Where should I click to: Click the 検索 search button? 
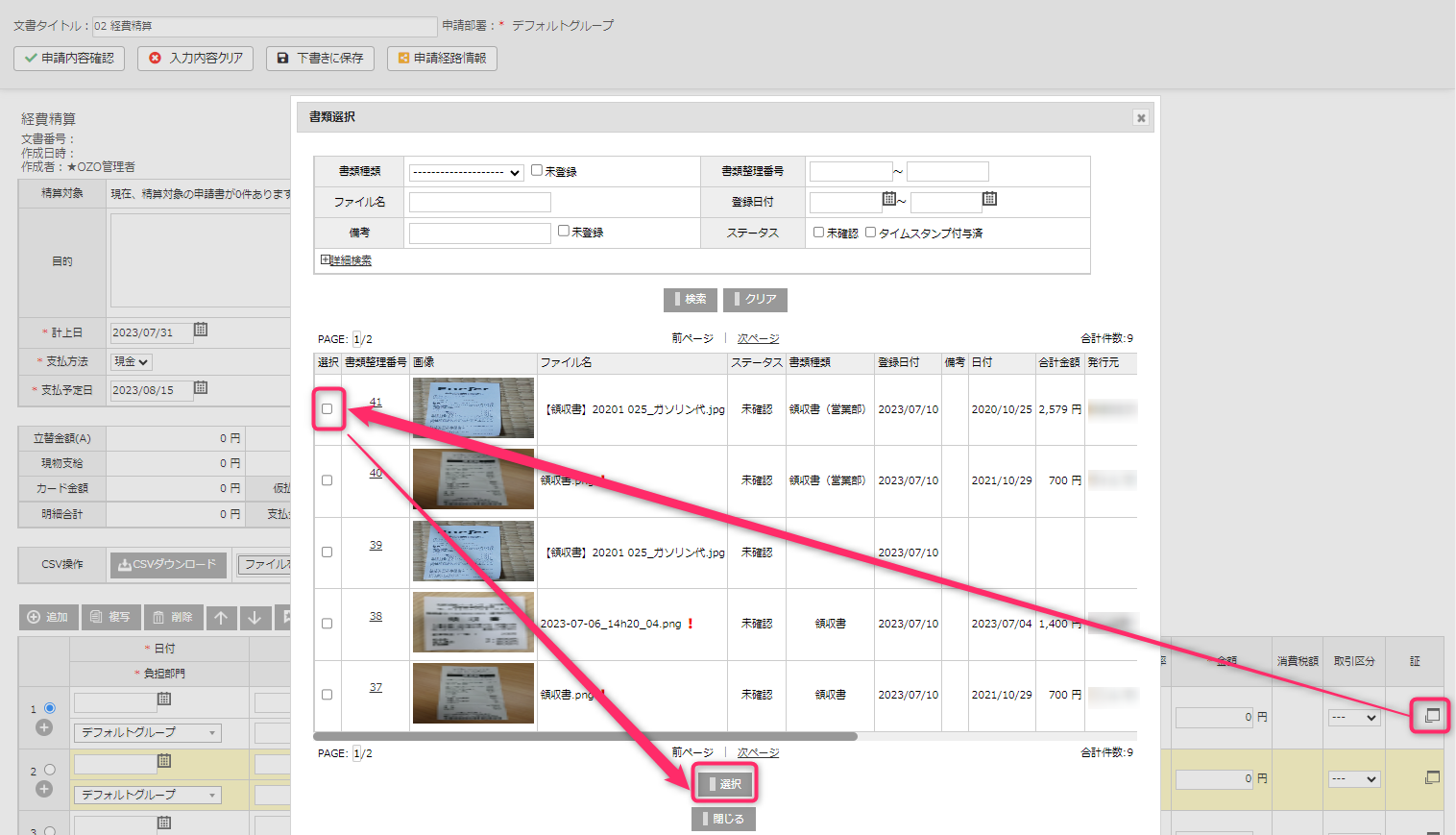(x=690, y=300)
